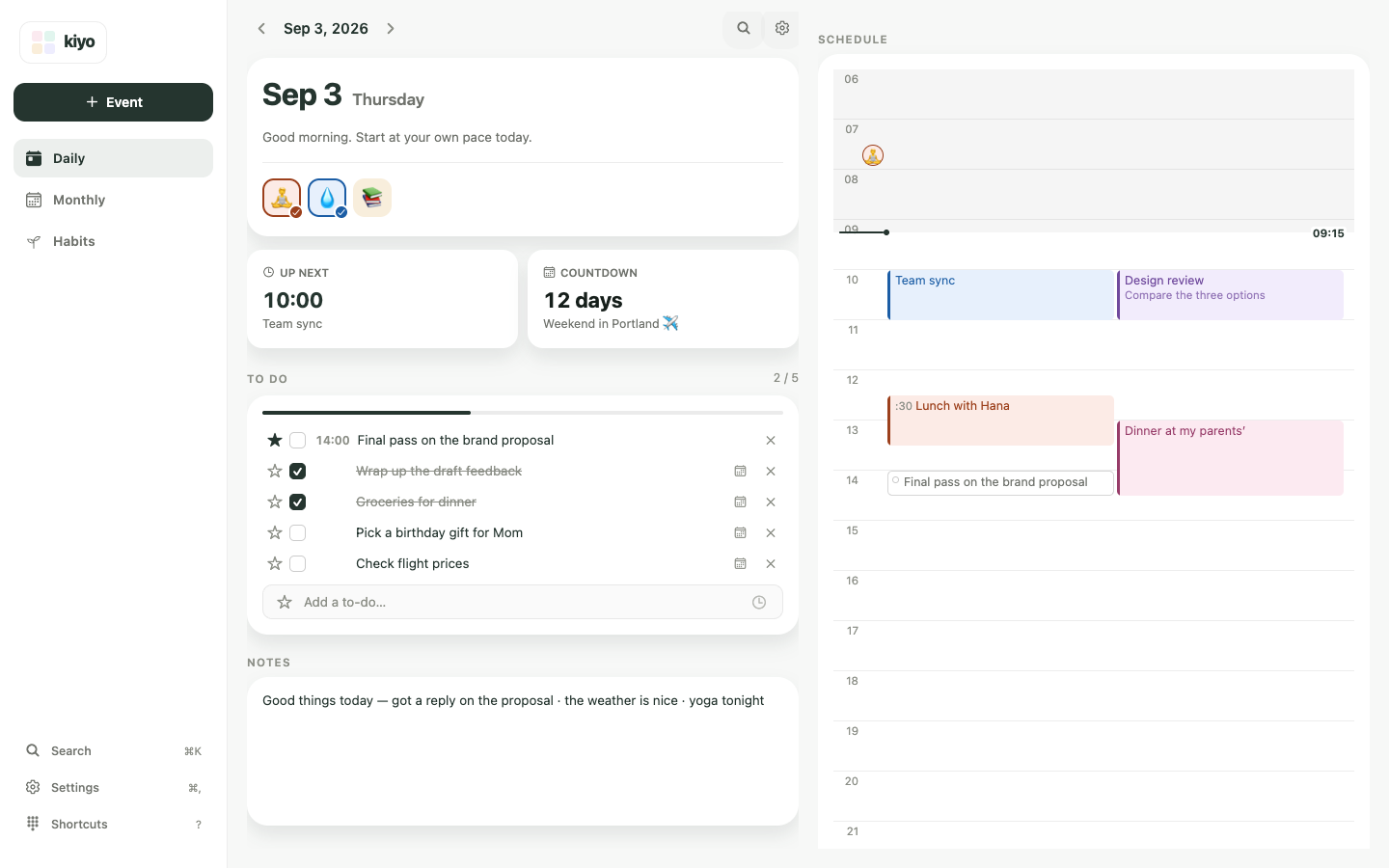The width and height of the screenshot is (1389, 868).
Task: Open search with the magnifier icon
Action: click(744, 28)
